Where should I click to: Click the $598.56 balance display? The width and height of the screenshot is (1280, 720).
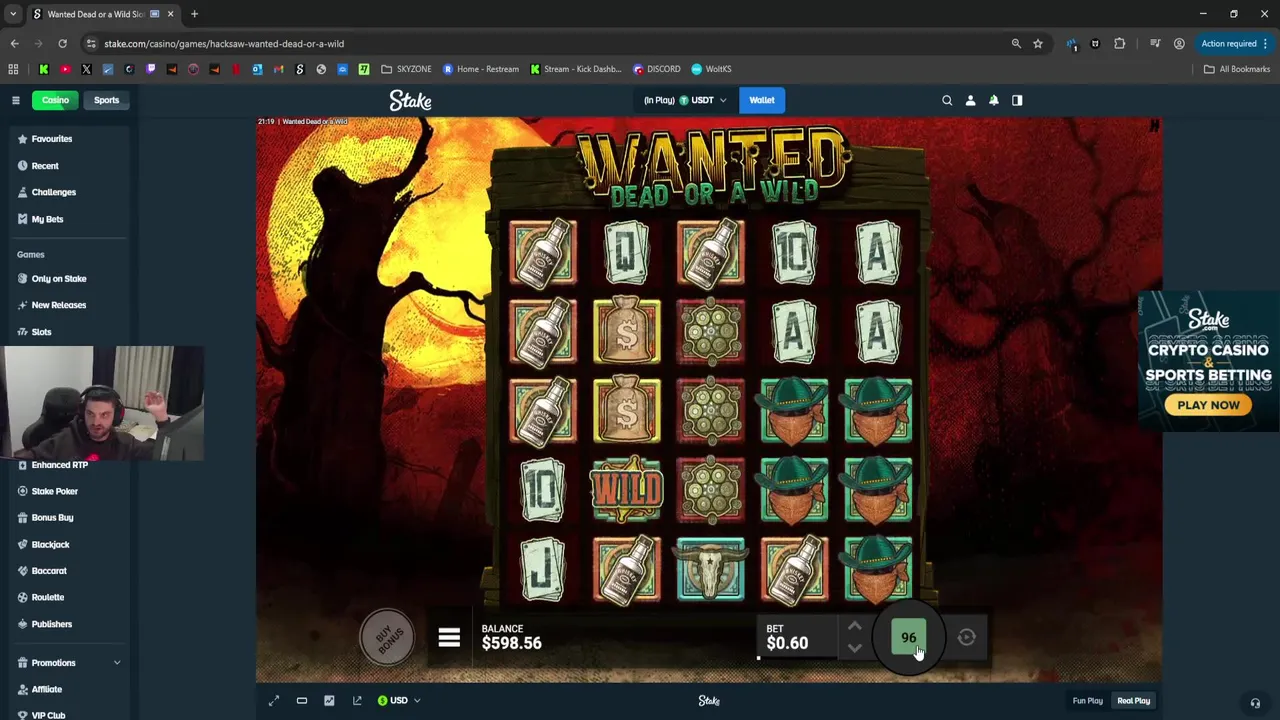point(511,643)
